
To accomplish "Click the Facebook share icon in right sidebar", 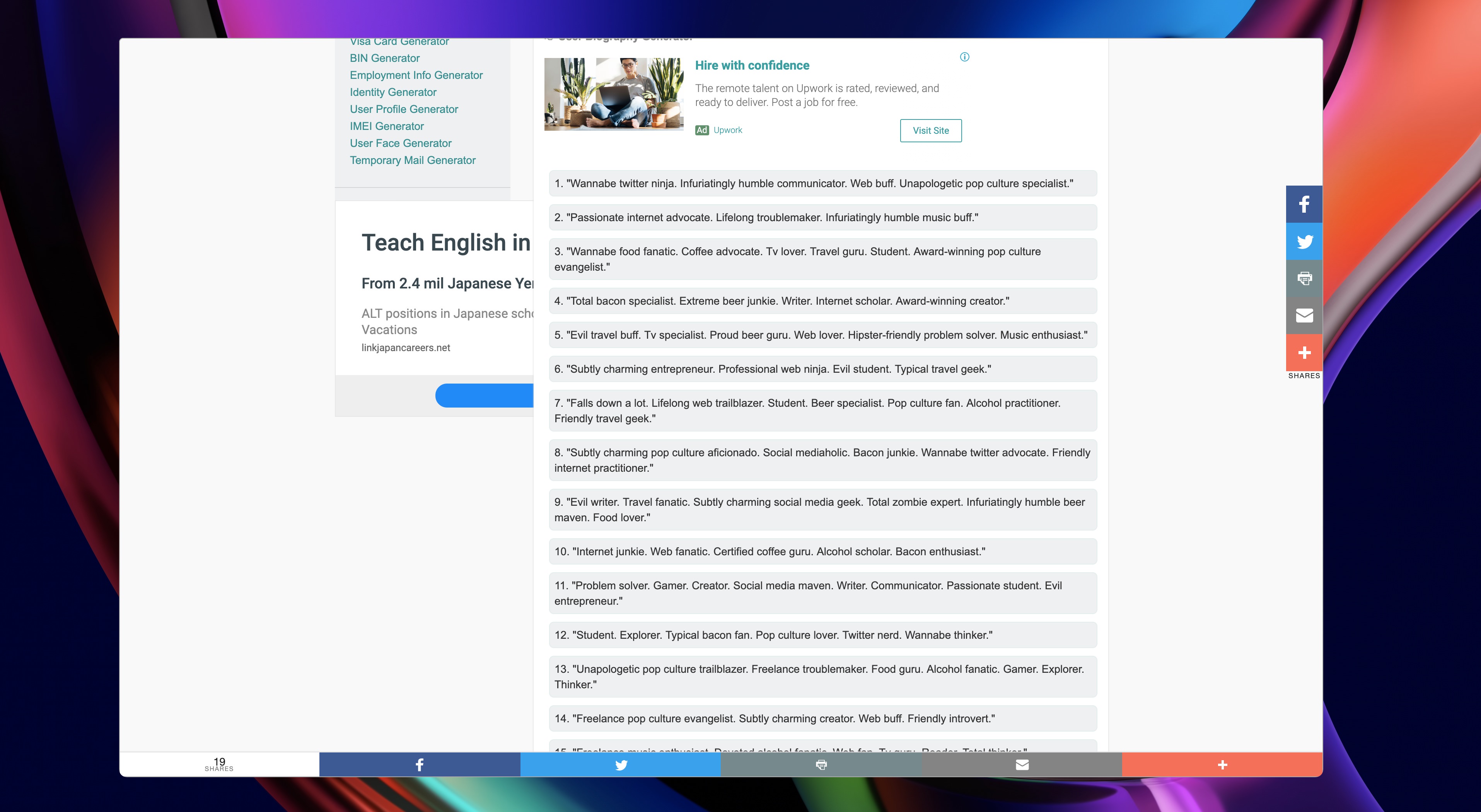I will tap(1304, 204).
